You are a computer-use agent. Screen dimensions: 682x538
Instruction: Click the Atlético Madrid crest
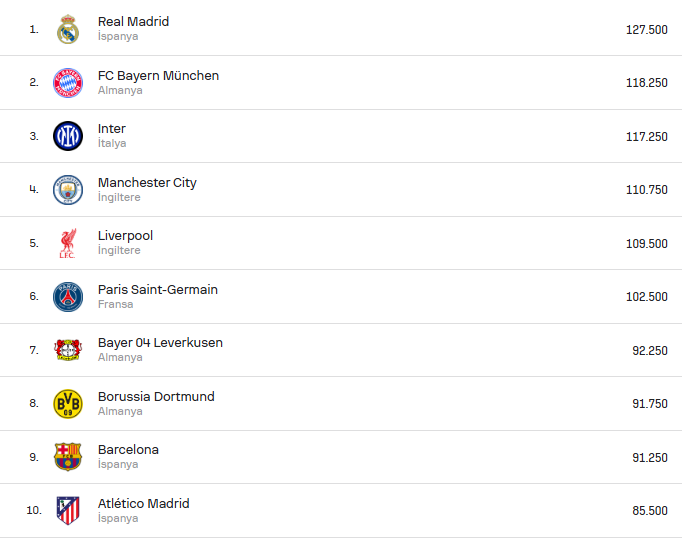coord(68,510)
